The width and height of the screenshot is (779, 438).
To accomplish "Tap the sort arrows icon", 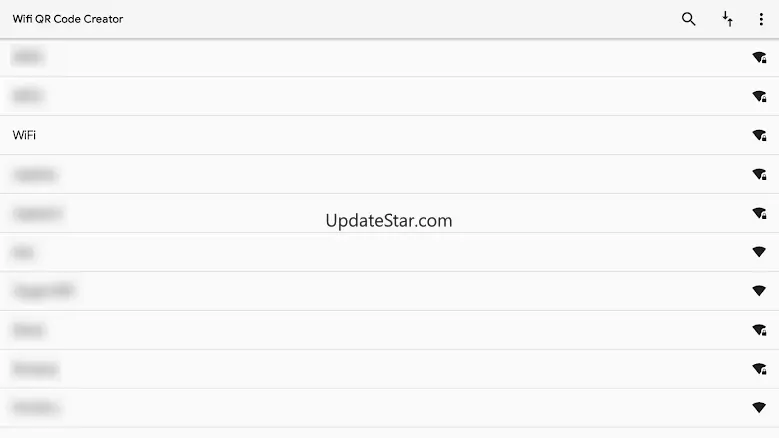I will click(x=727, y=19).
